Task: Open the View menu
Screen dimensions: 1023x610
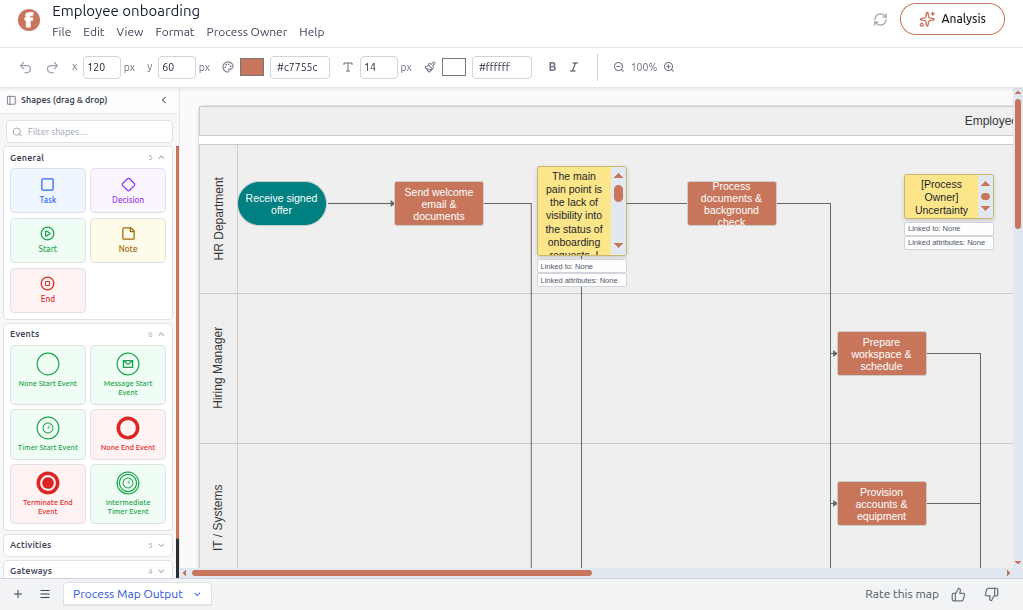Action: 130,32
